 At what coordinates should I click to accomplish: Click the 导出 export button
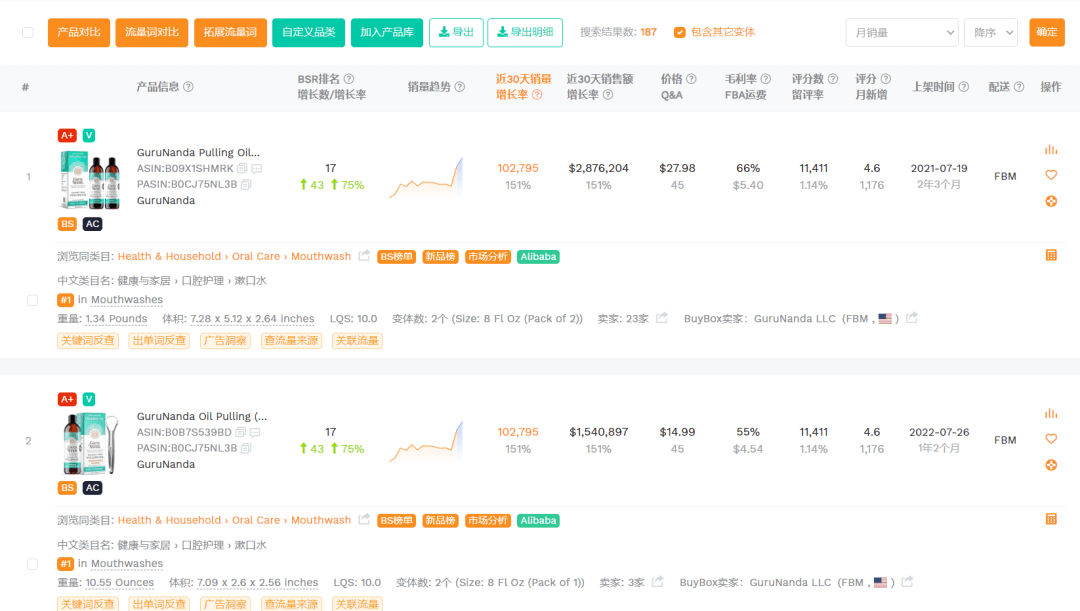(456, 32)
